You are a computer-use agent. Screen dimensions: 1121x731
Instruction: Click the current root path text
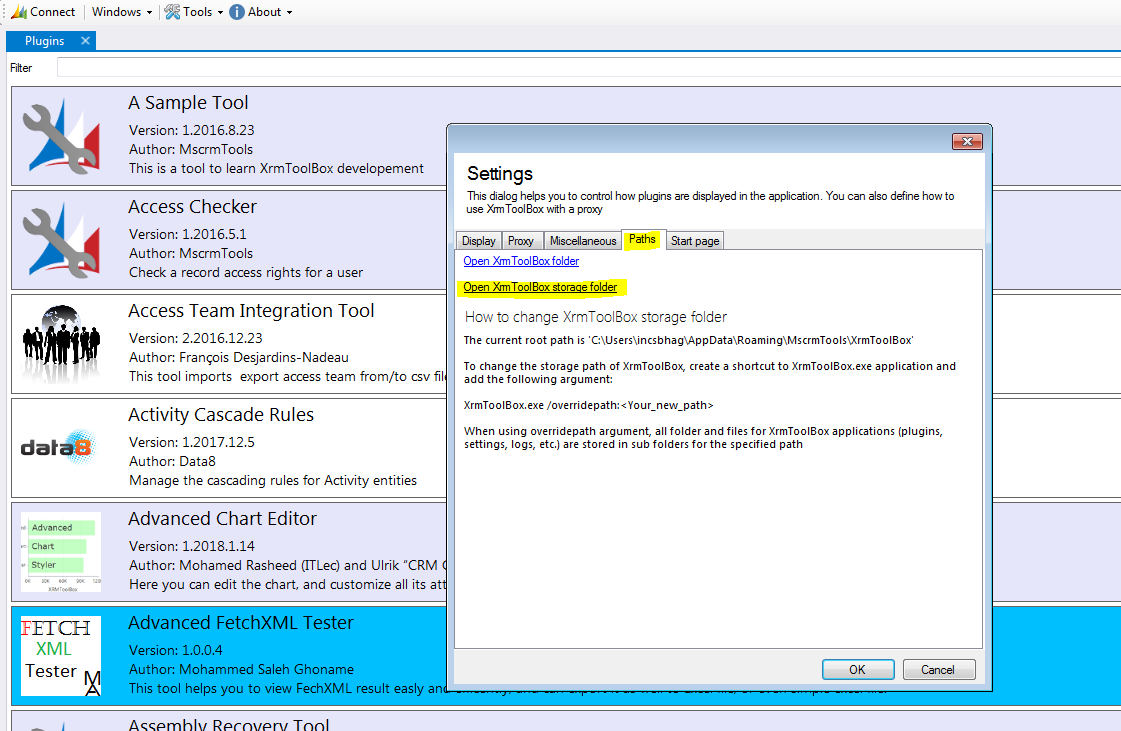pyautogui.click(x=688, y=340)
